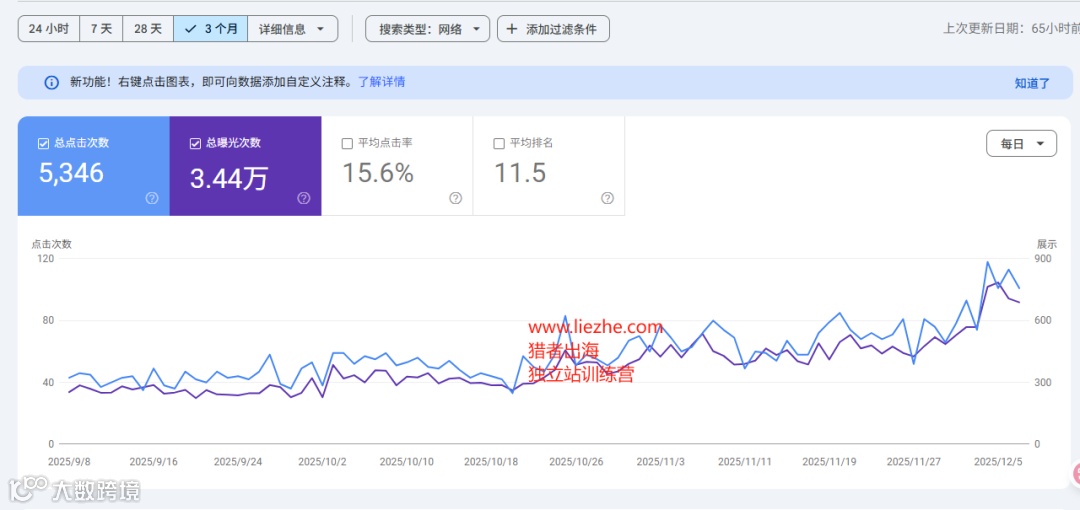
Task: Click the 3.44万 impressions value
Action: pyautogui.click(x=229, y=178)
